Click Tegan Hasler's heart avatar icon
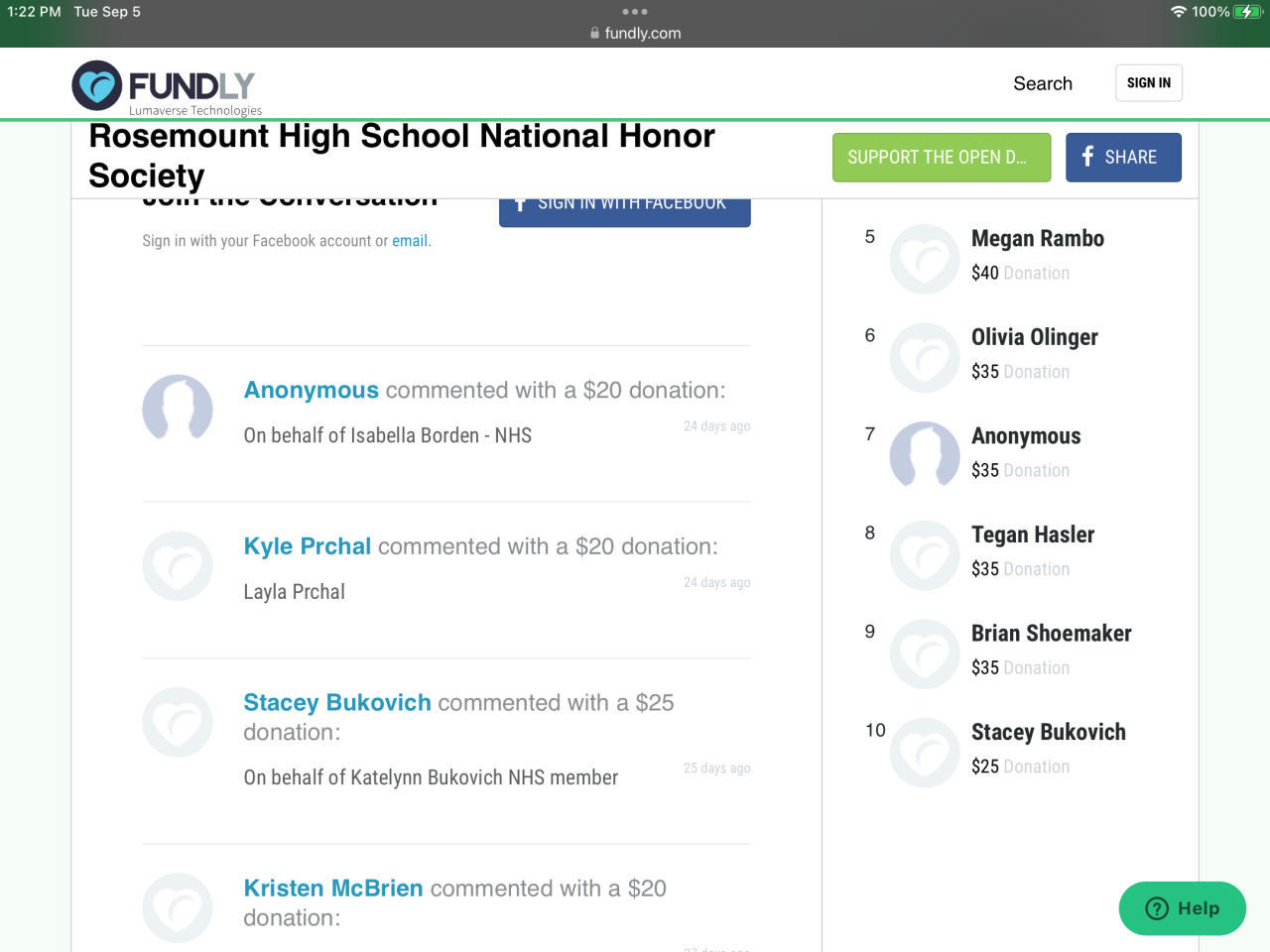Image resolution: width=1270 pixels, height=952 pixels. [925, 555]
